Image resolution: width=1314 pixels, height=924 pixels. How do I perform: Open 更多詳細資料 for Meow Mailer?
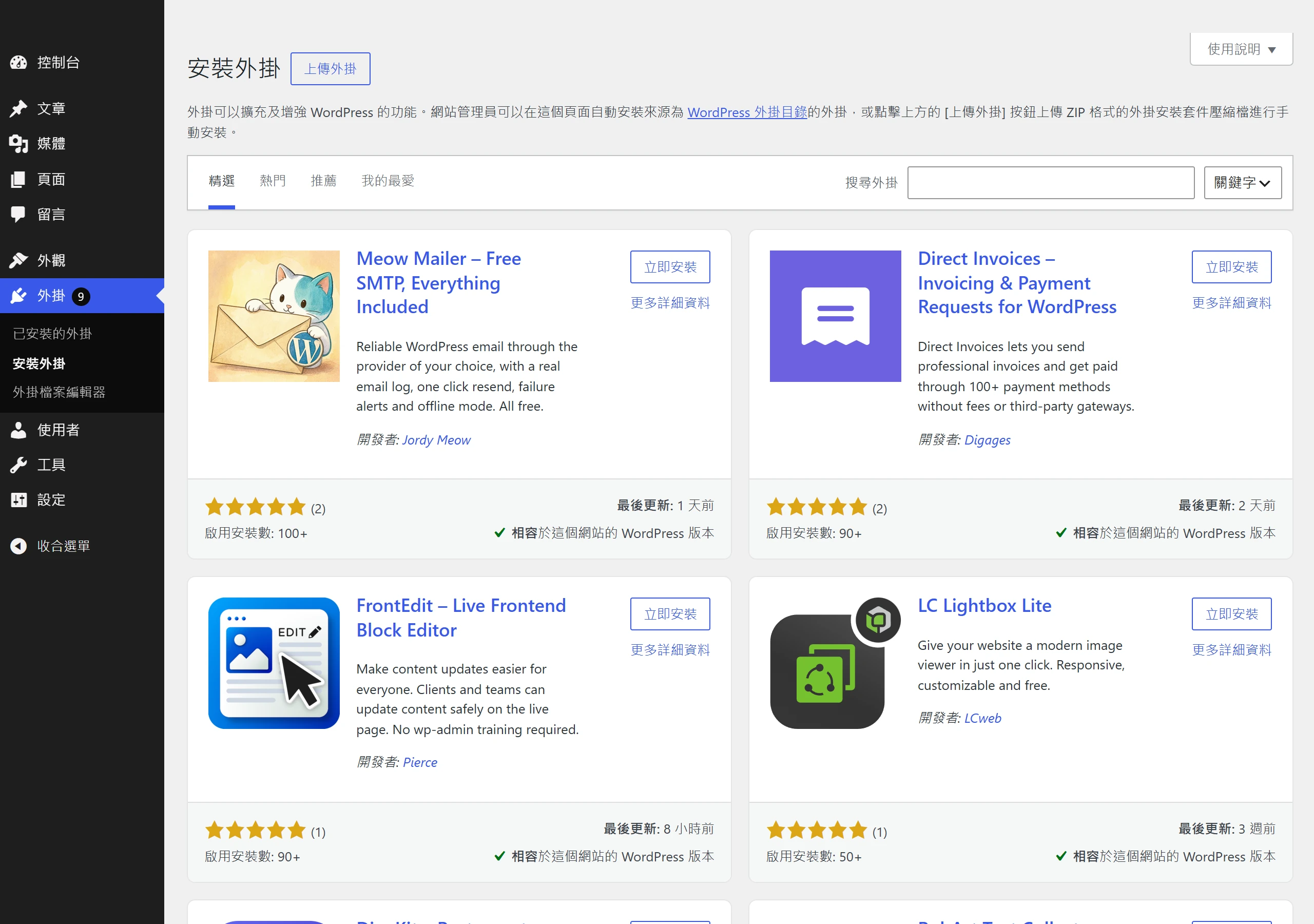(x=670, y=303)
